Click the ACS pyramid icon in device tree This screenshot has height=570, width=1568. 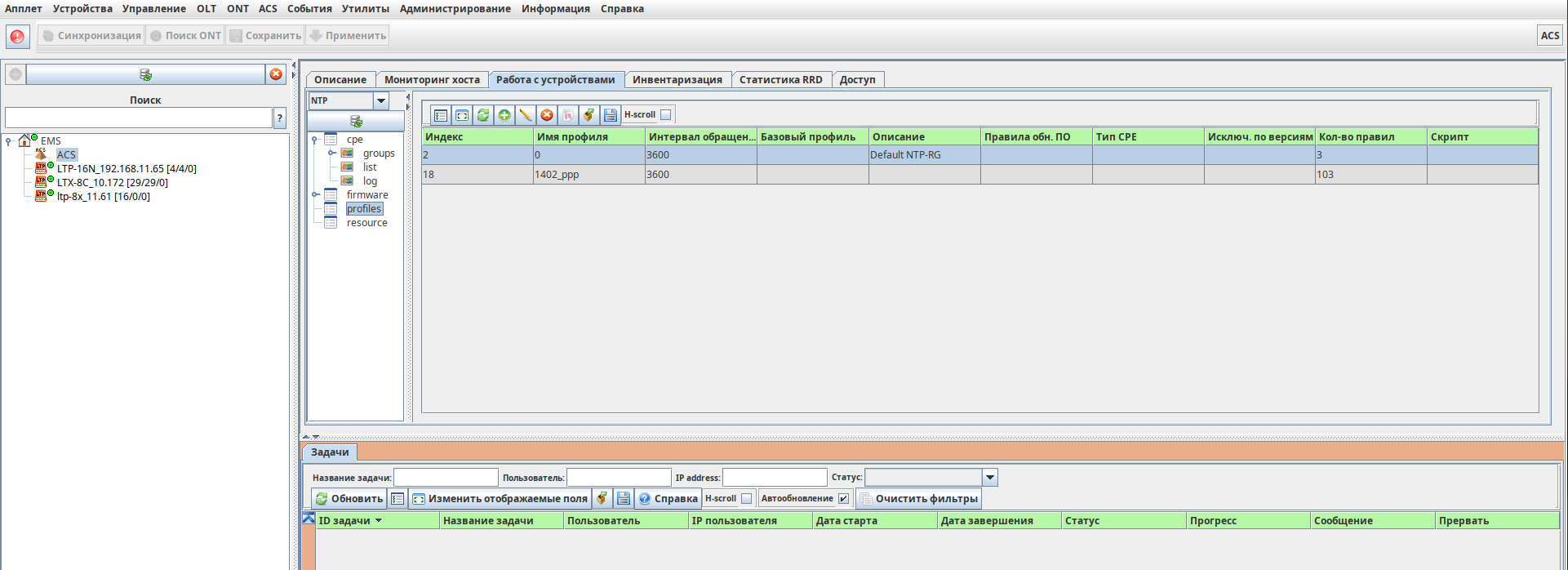click(x=42, y=154)
